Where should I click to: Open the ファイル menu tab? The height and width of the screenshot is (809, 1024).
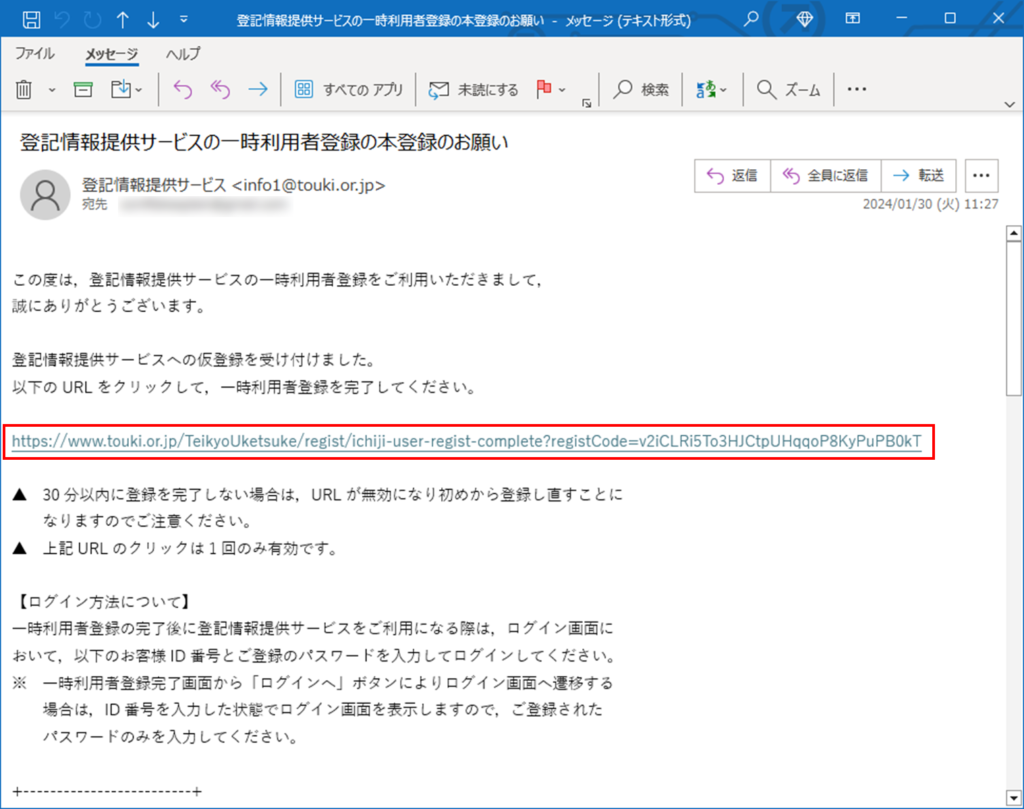pyautogui.click(x=35, y=54)
